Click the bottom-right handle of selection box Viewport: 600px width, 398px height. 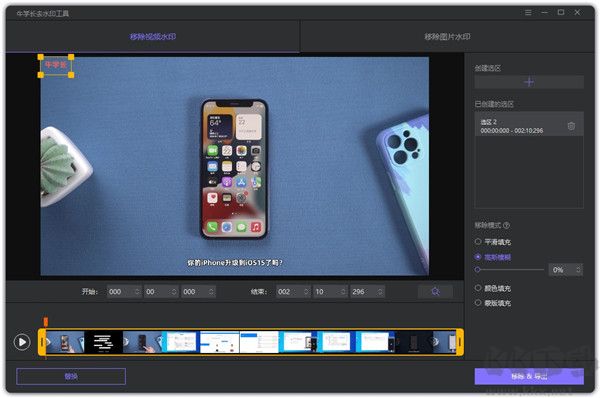(71, 75)
